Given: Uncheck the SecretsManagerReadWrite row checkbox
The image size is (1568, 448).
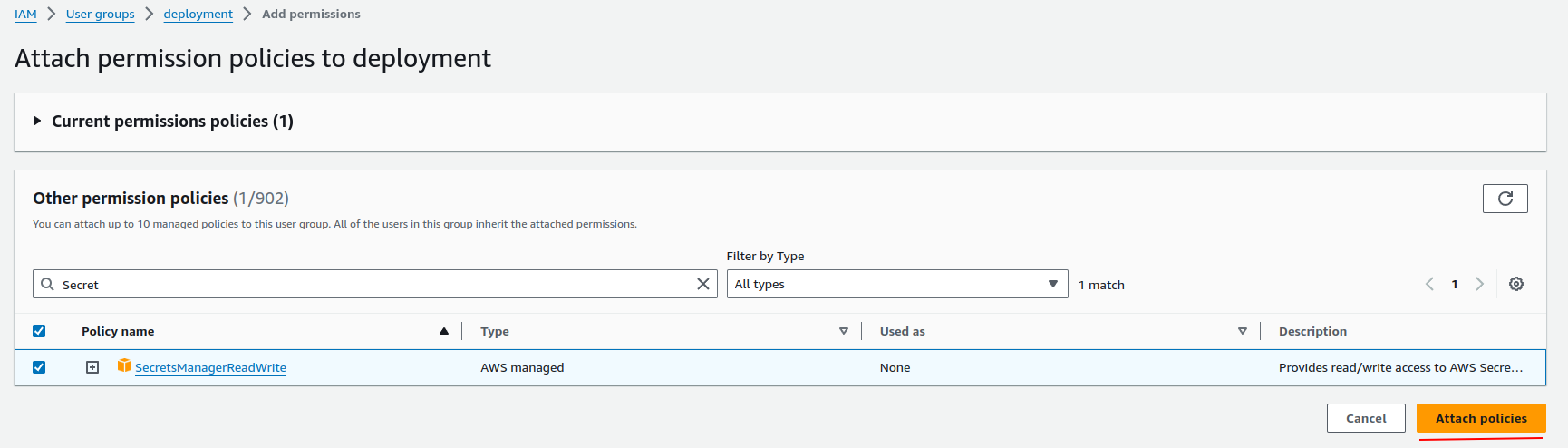Looking at the screenshot, I should (39, 367).
